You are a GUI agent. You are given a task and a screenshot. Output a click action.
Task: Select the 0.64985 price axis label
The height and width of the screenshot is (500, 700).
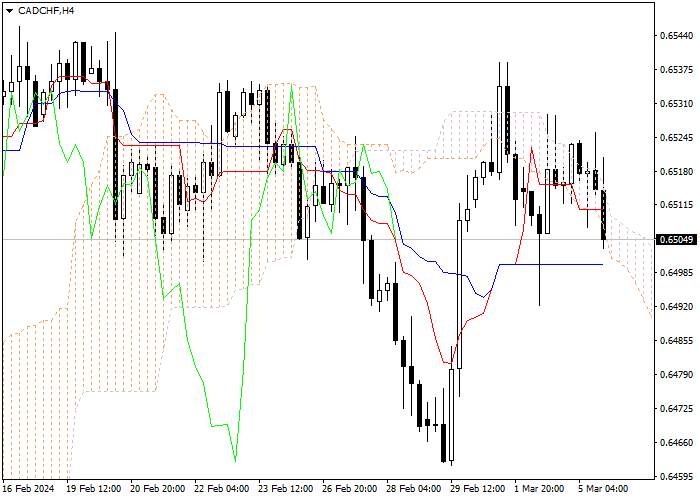click(676, 273)
